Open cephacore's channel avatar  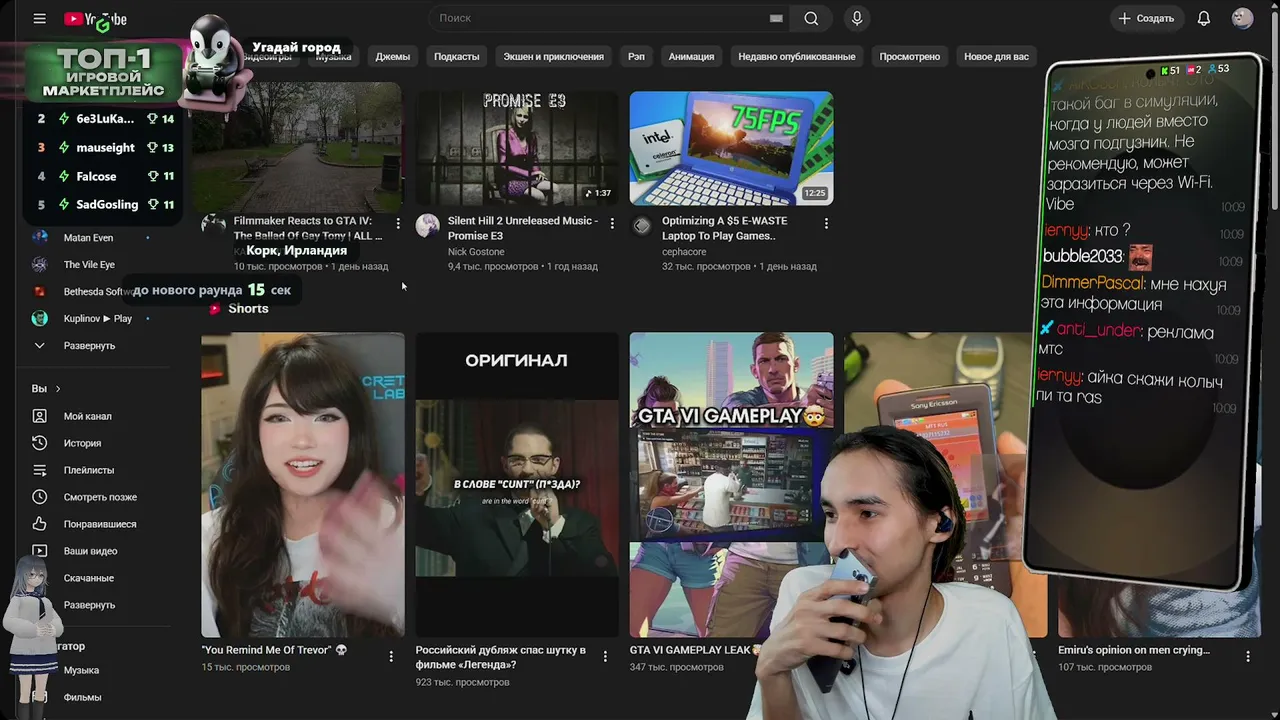pos(641,225)
